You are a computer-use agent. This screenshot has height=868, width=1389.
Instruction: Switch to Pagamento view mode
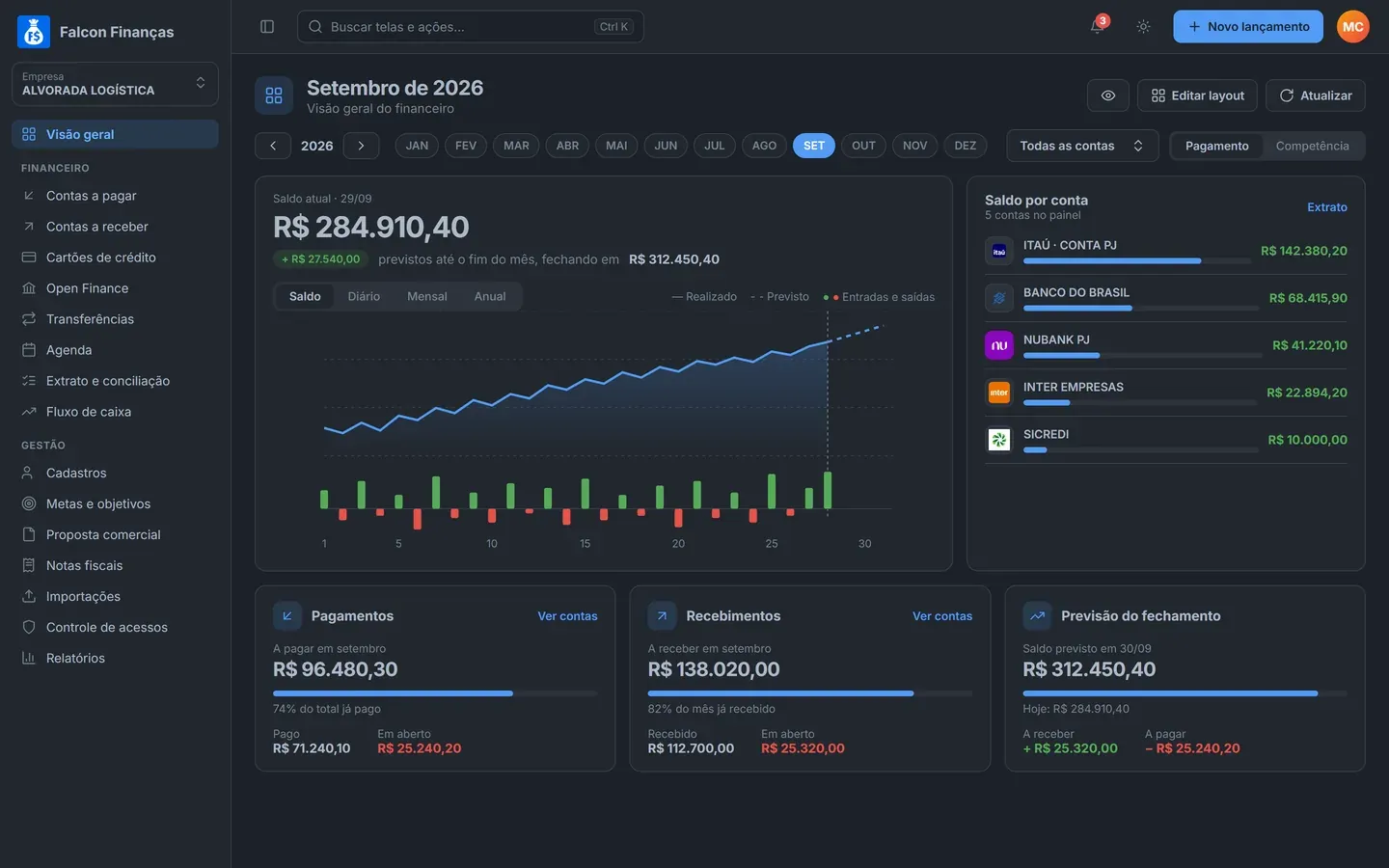coord(1216,146)
